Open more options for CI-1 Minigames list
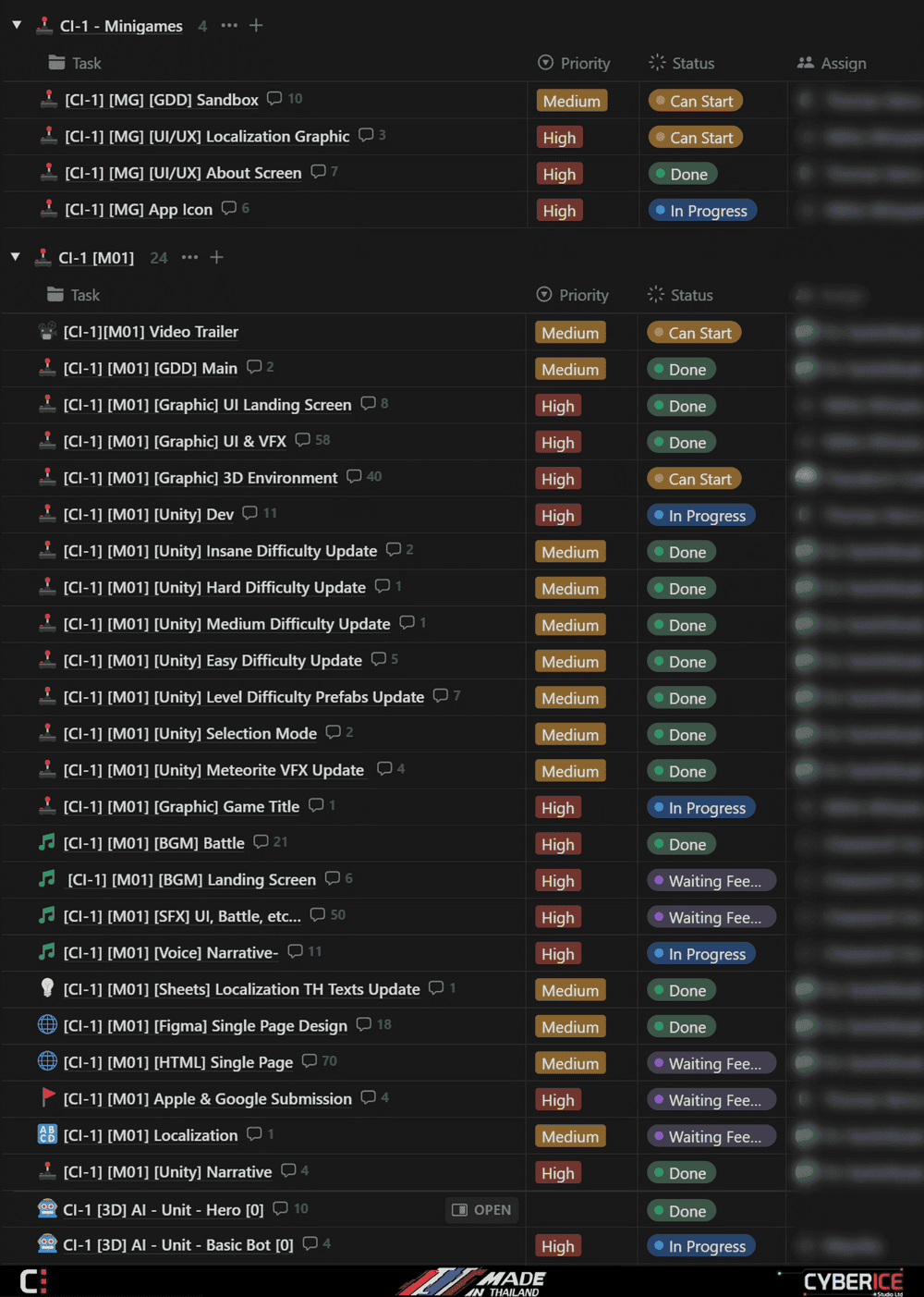This screenshot has width=924, height=1297. pos(229,25)
